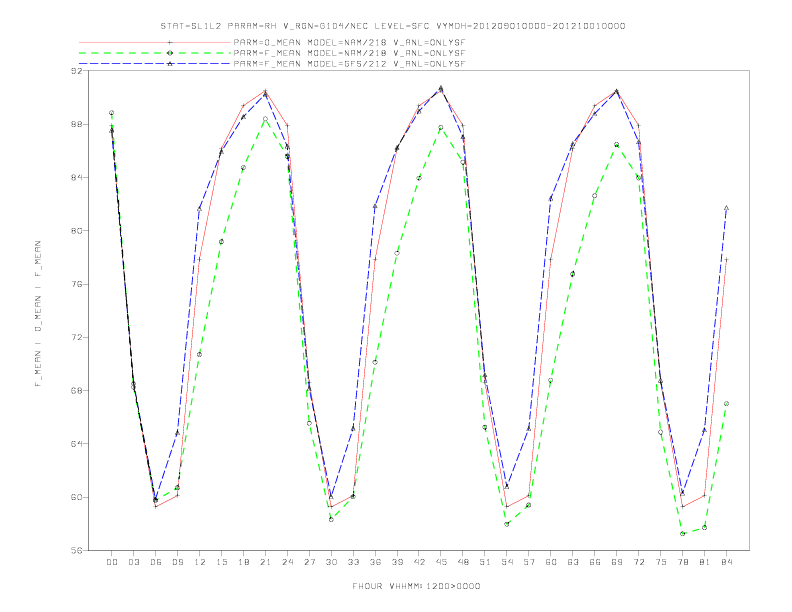
Task: Click x-axis forecast hour label 42
Action: tap(419, 562)
